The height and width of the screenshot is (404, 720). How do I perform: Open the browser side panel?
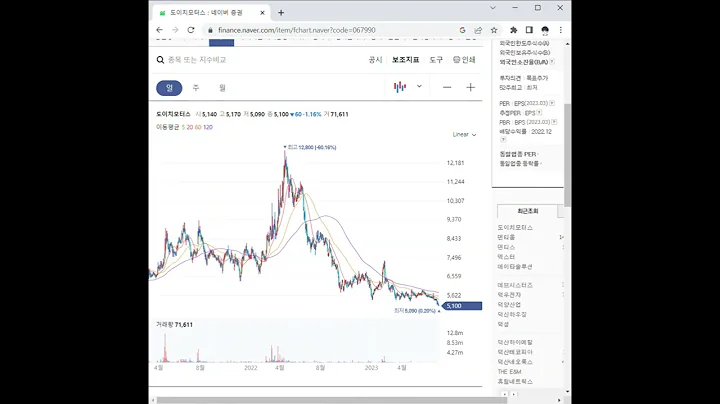tap(529, 30)
